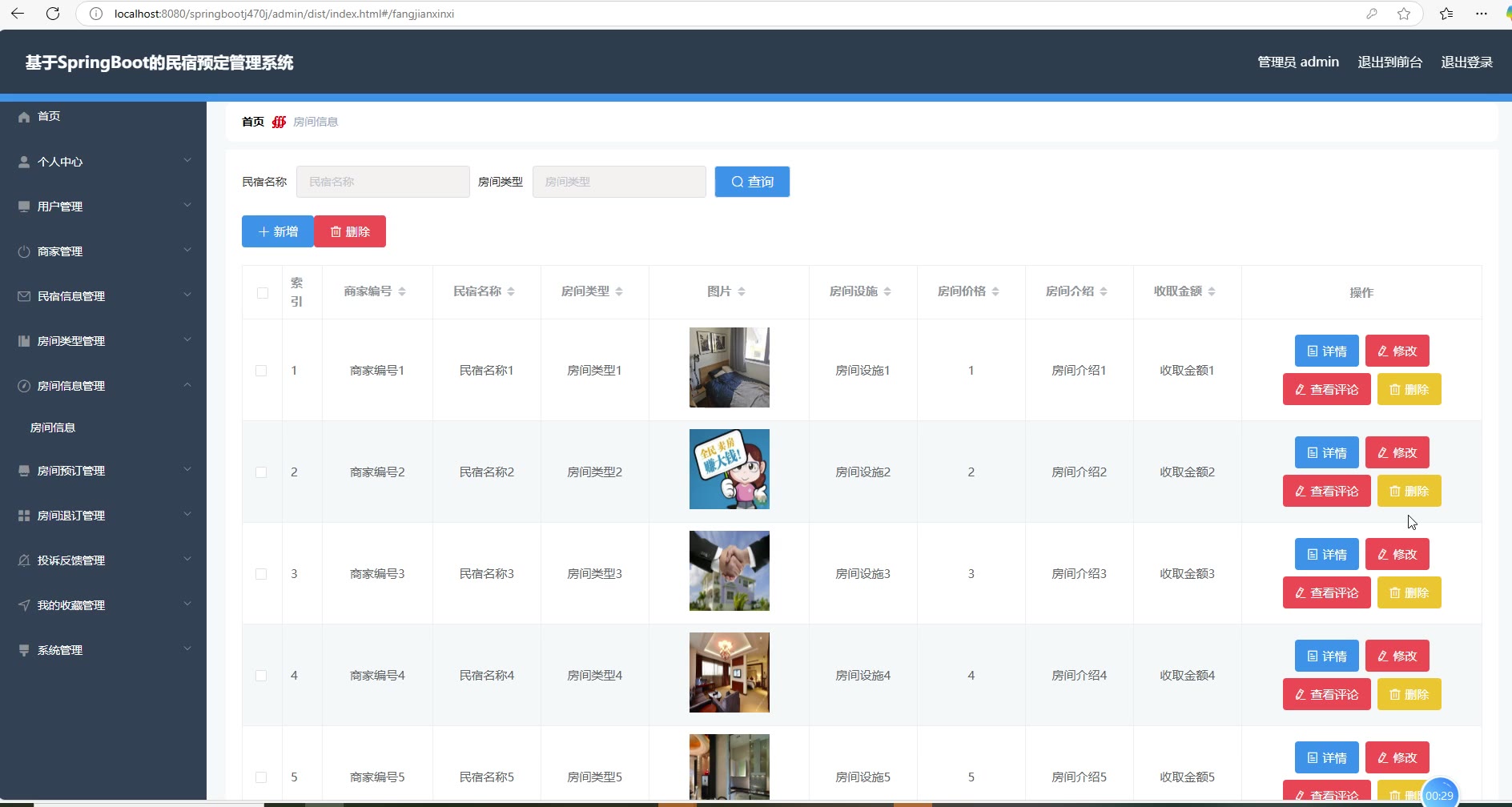Open the site information icon in address bar
The height and width of the screenshot is (807, 1512).
(x=96, y=14)
